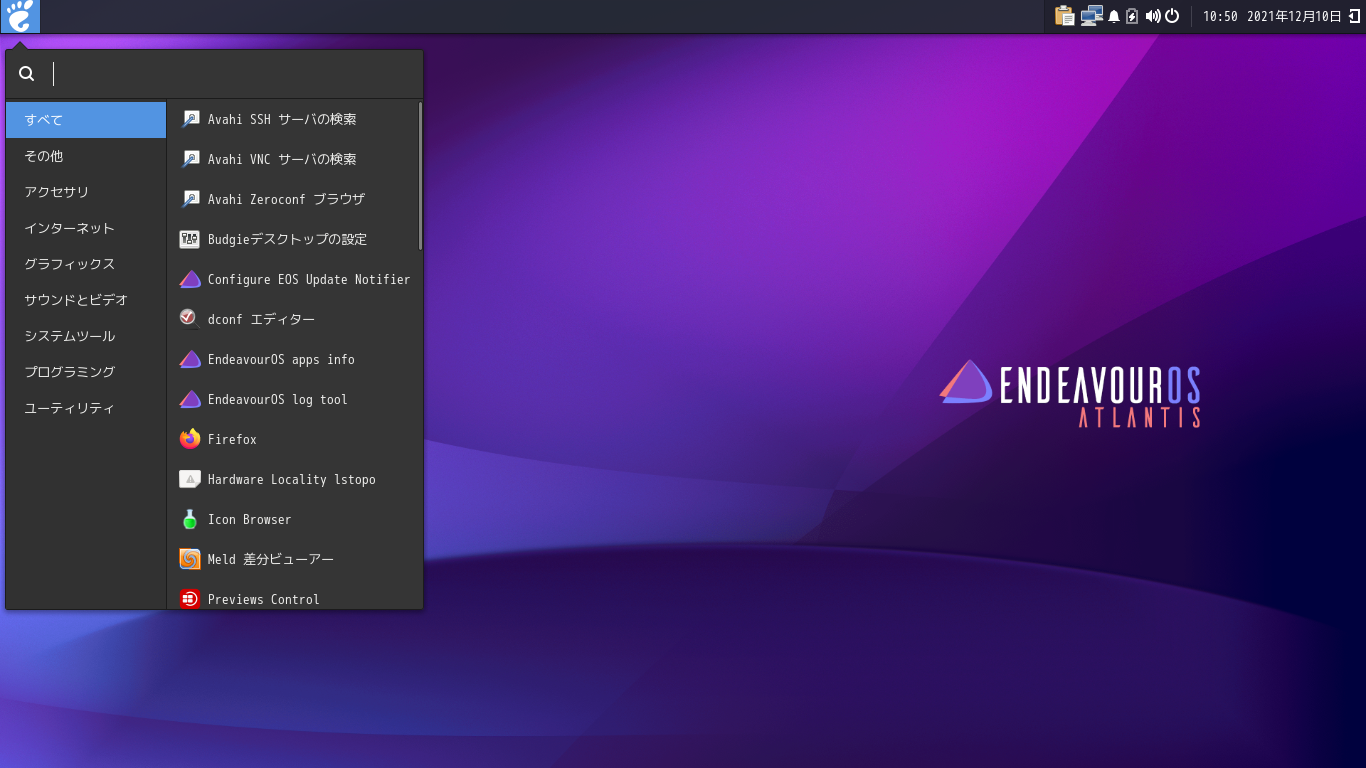Open the サウンドとビデオ category

(x=86, y=300)
